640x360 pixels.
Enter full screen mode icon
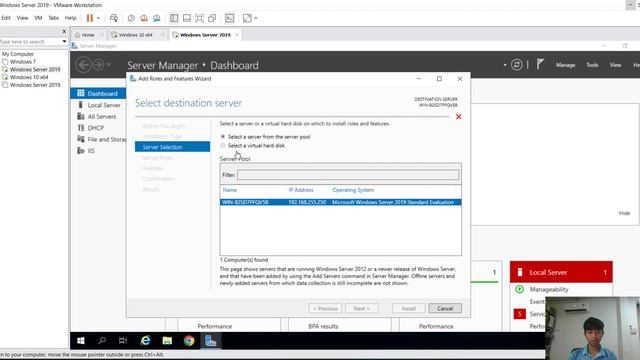click(199, 18)
